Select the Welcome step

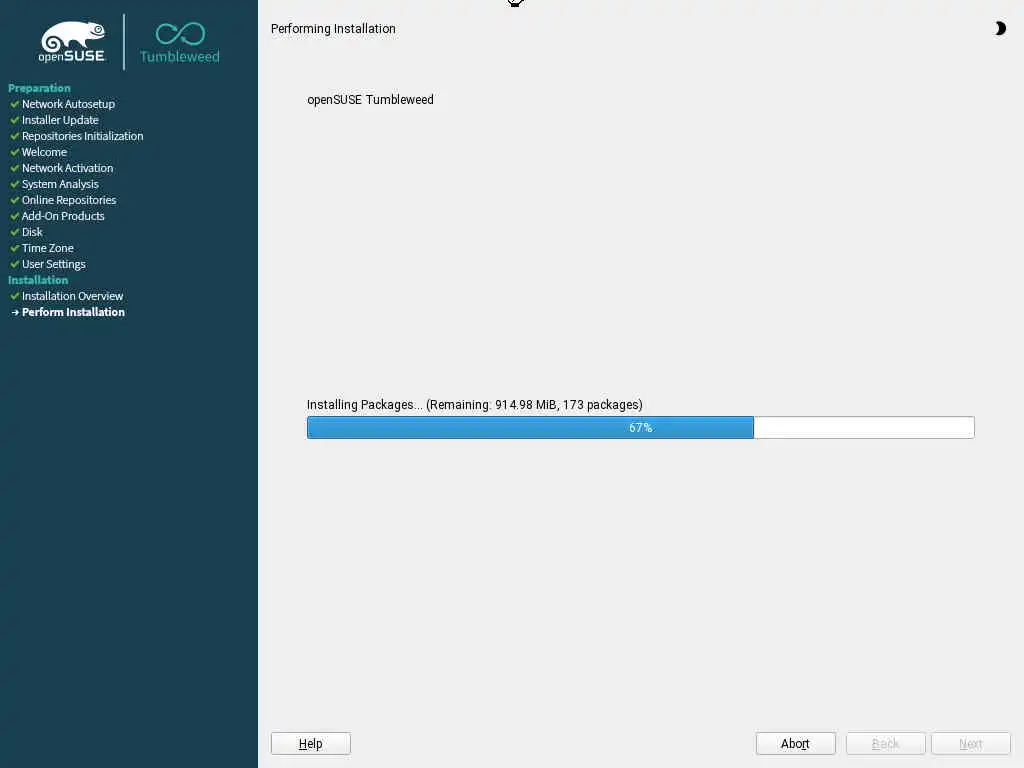click(44, 152)
